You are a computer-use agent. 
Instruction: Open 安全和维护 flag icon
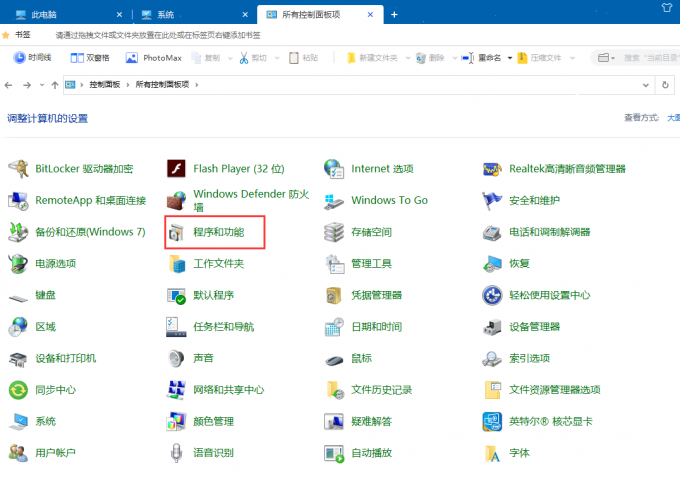[x=492, y=200]
